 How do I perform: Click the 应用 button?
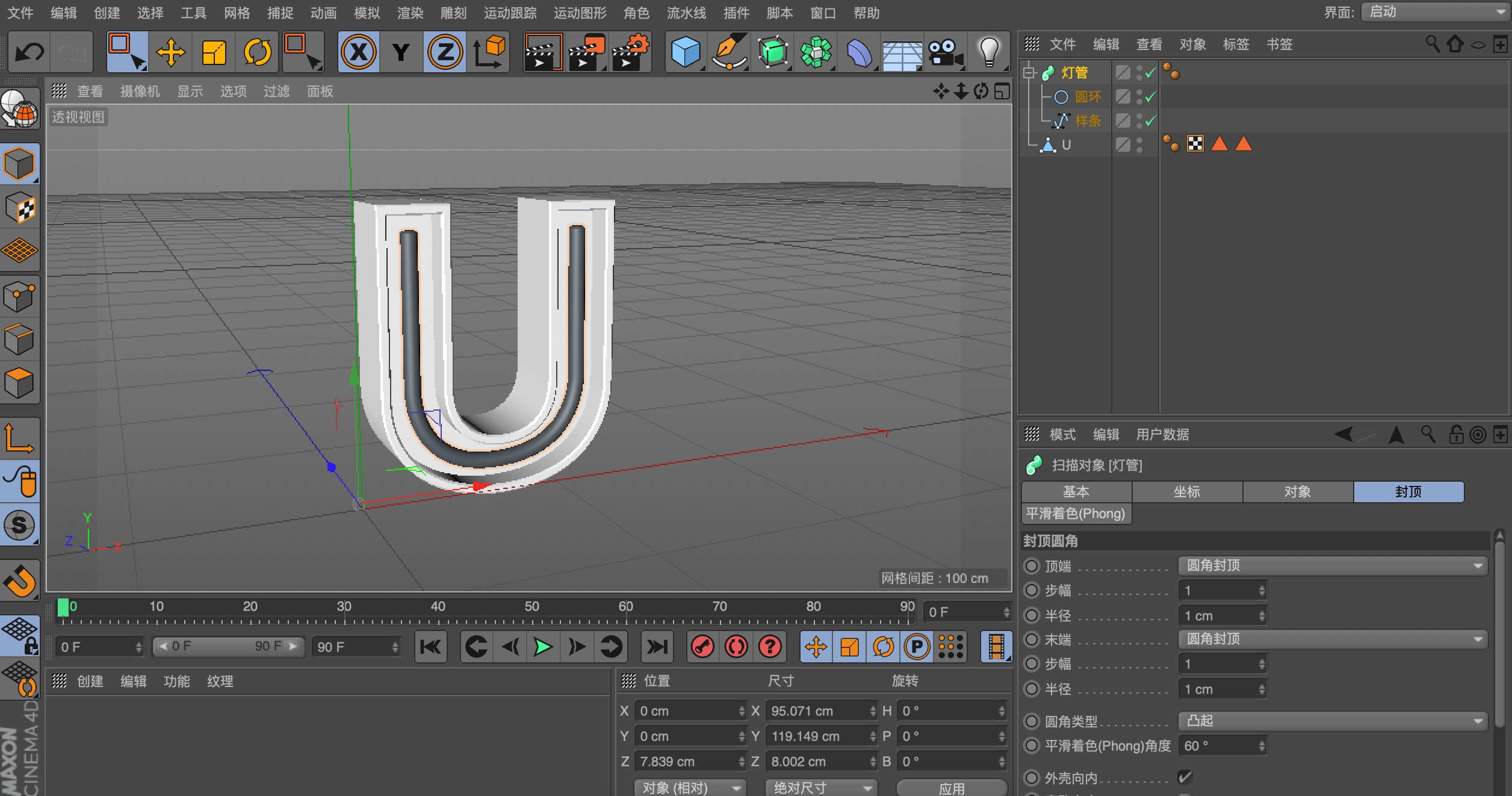[x=951, y=788]
